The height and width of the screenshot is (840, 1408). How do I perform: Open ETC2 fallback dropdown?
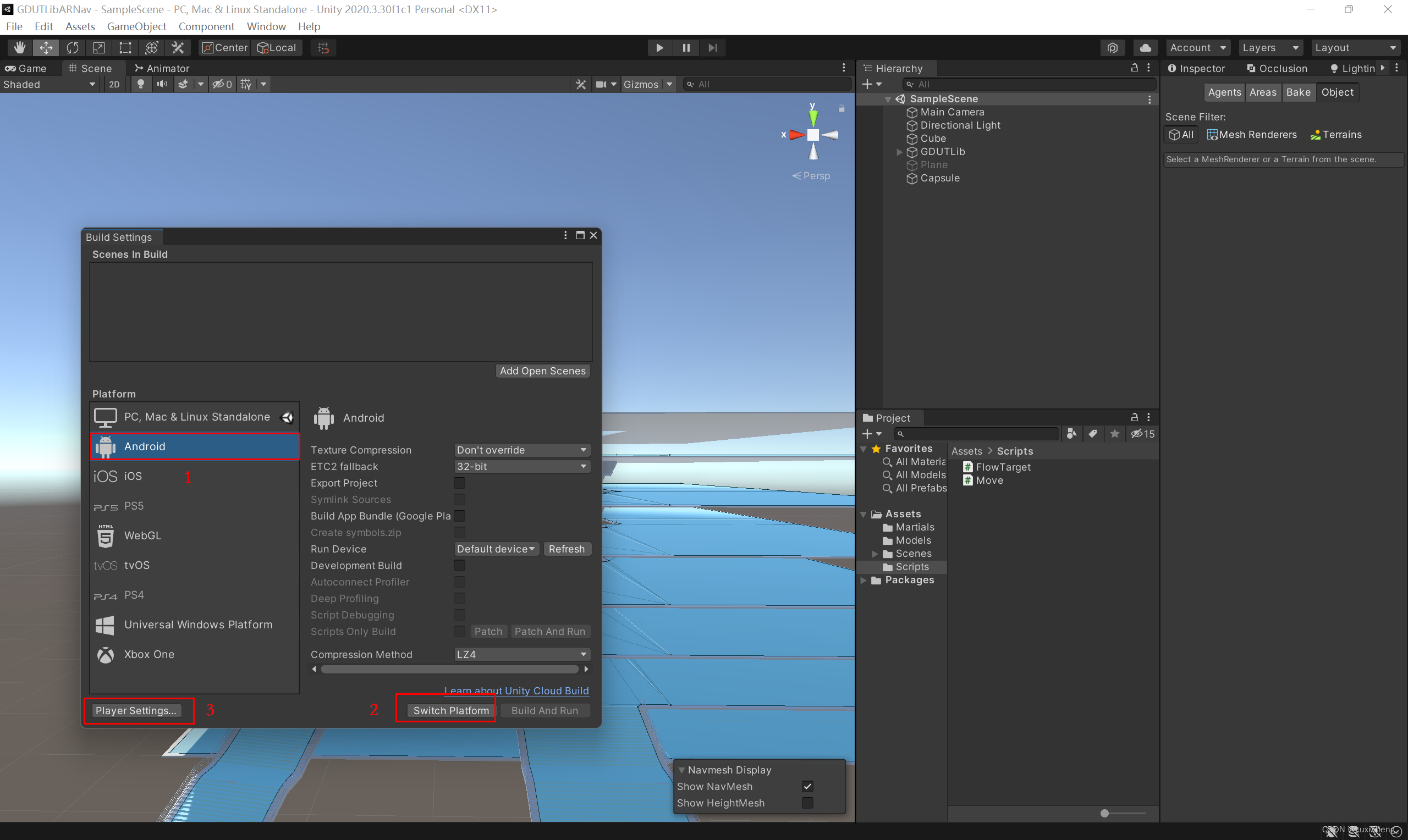click(x=521, y=466)
